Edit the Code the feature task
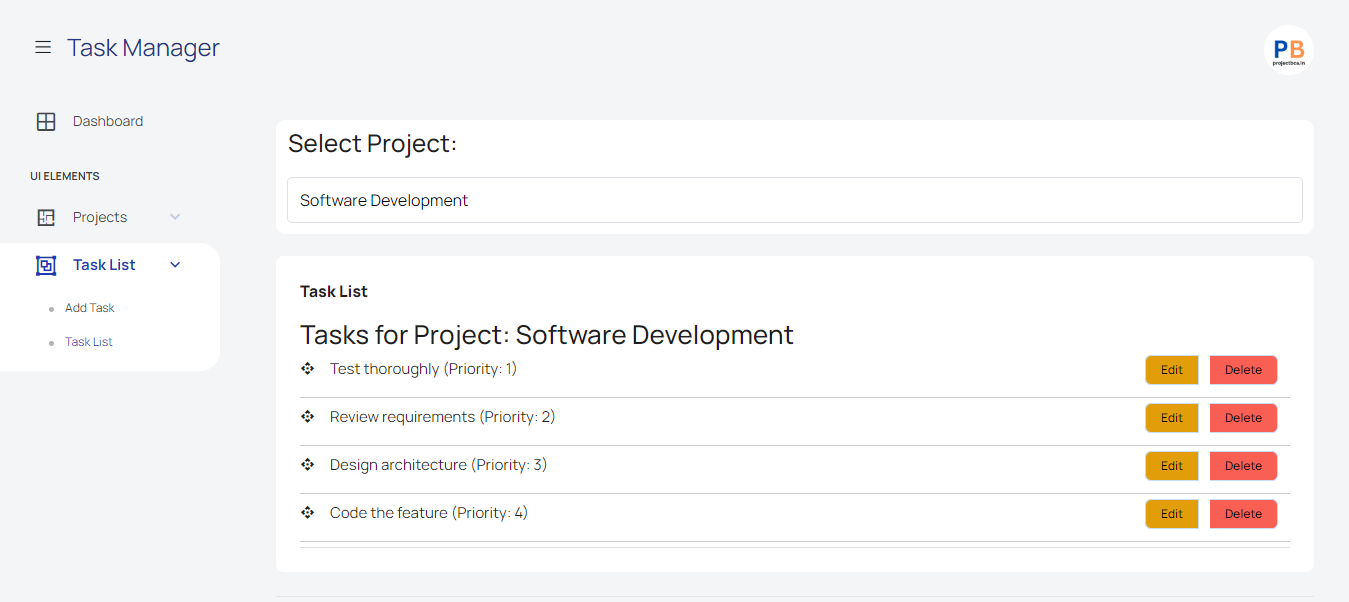This screenshot has height=602, width=1349. [x=1172, y=514]
